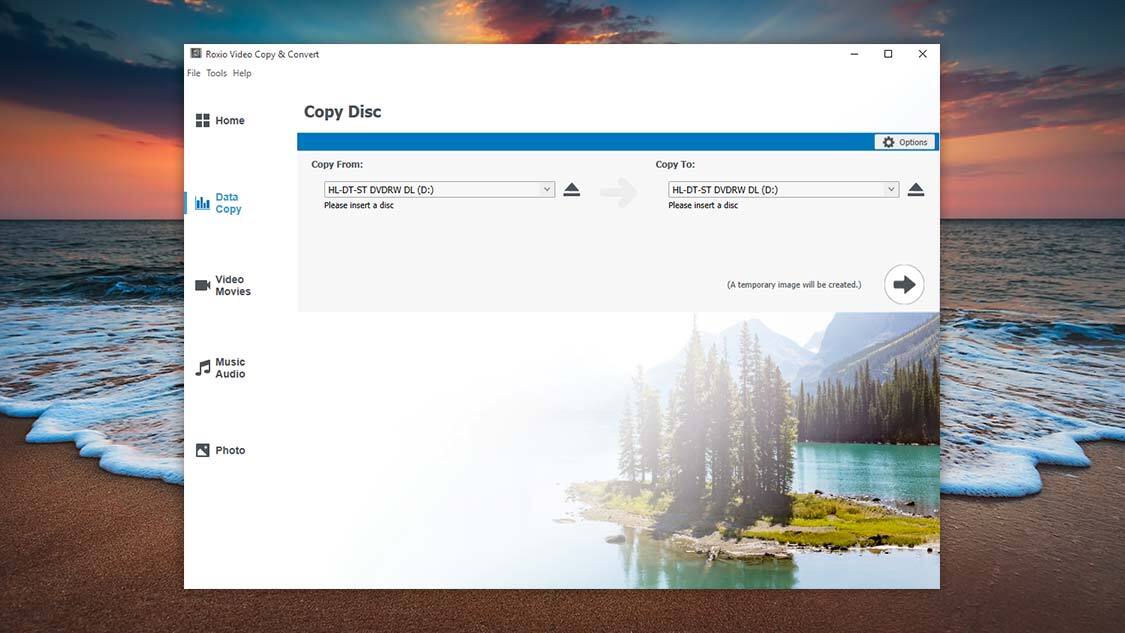Eject the Copy From drive
Screen dimensions: 1125x633
point(572,190)
